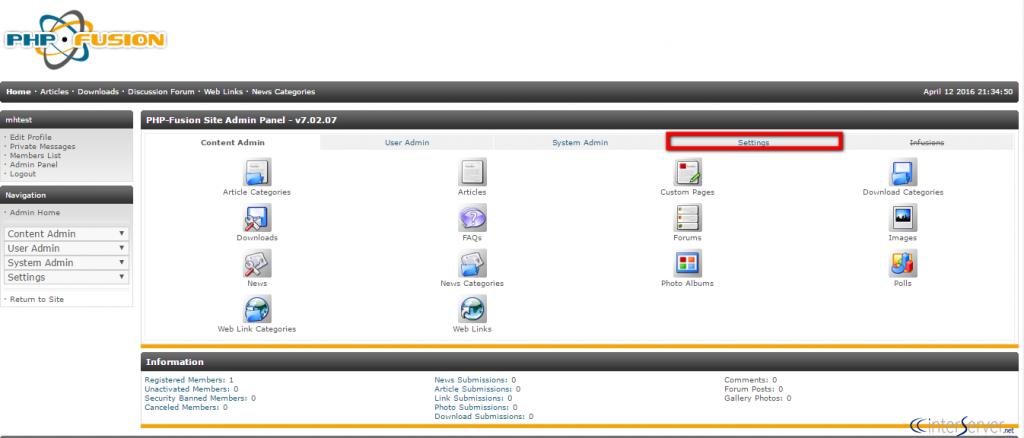Click the Comments: 0 entry

tap(750, 379)
